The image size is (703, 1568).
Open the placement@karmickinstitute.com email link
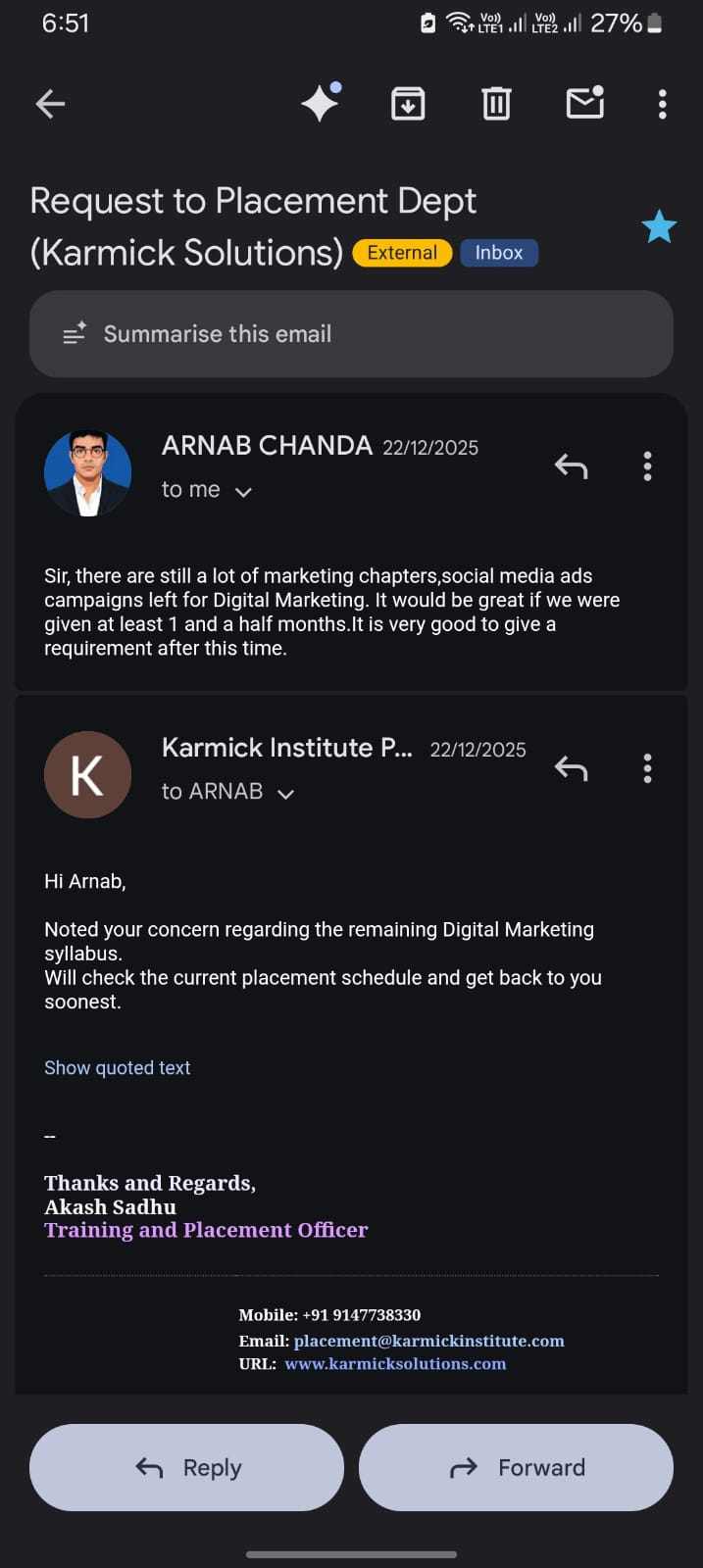428,1341
